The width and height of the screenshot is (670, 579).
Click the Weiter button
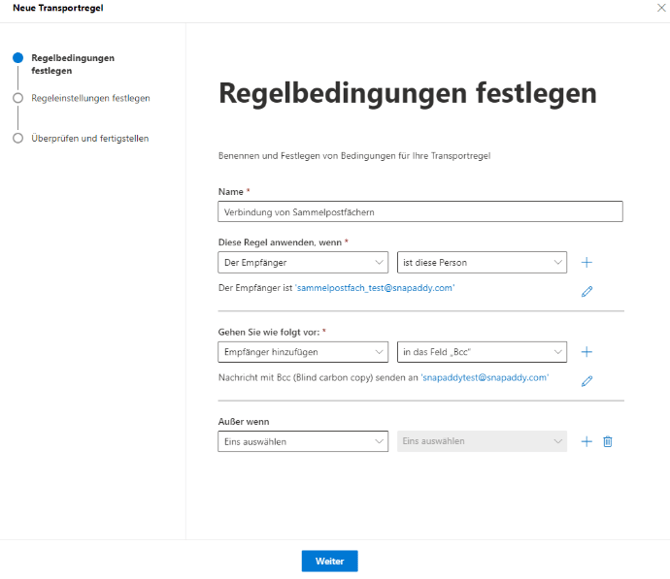click(x=329, y=561)
